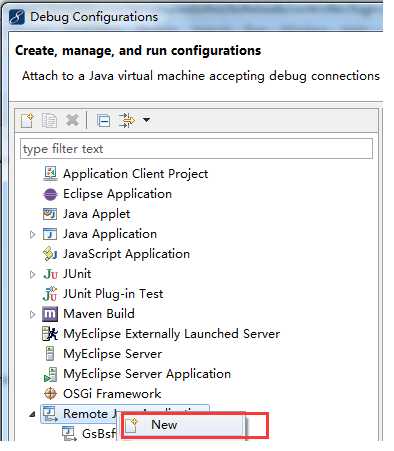The width and height of the screenshot is (394, 451).
Task: Click the Filter launch configurations icon
Action: (127, 120)
